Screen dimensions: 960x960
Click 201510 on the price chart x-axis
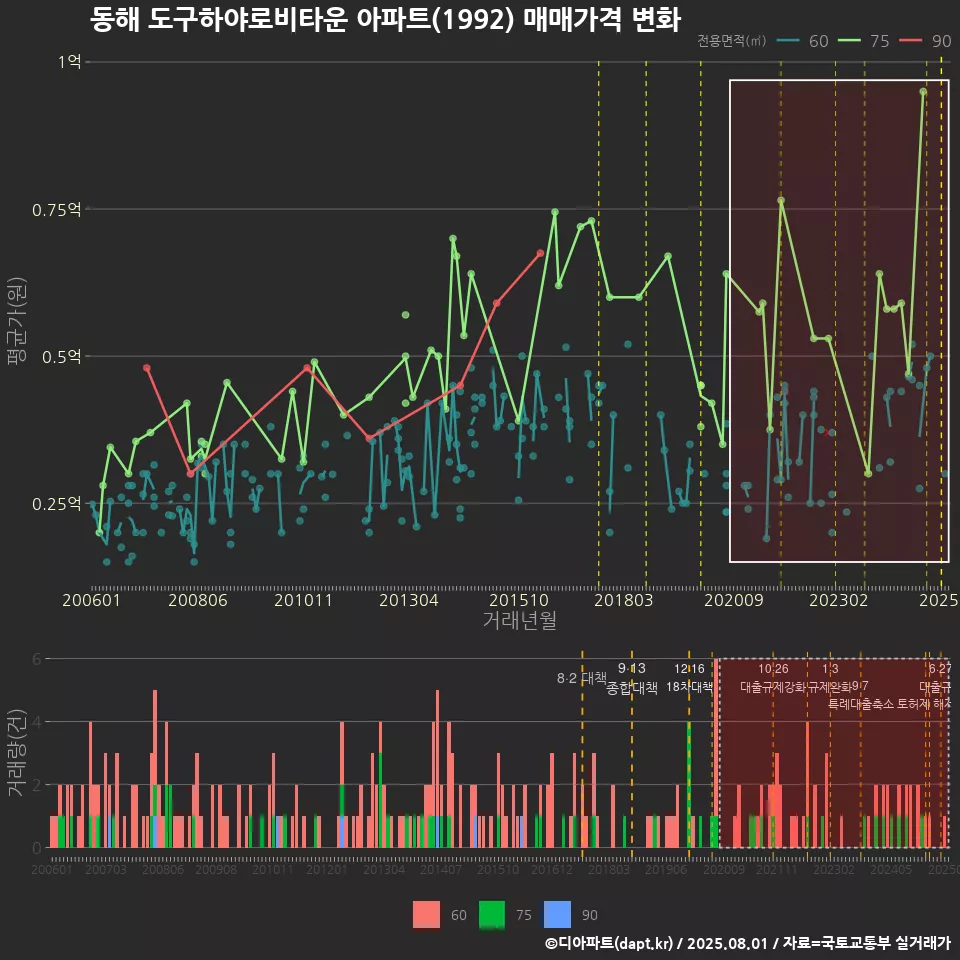coord(519,600)
